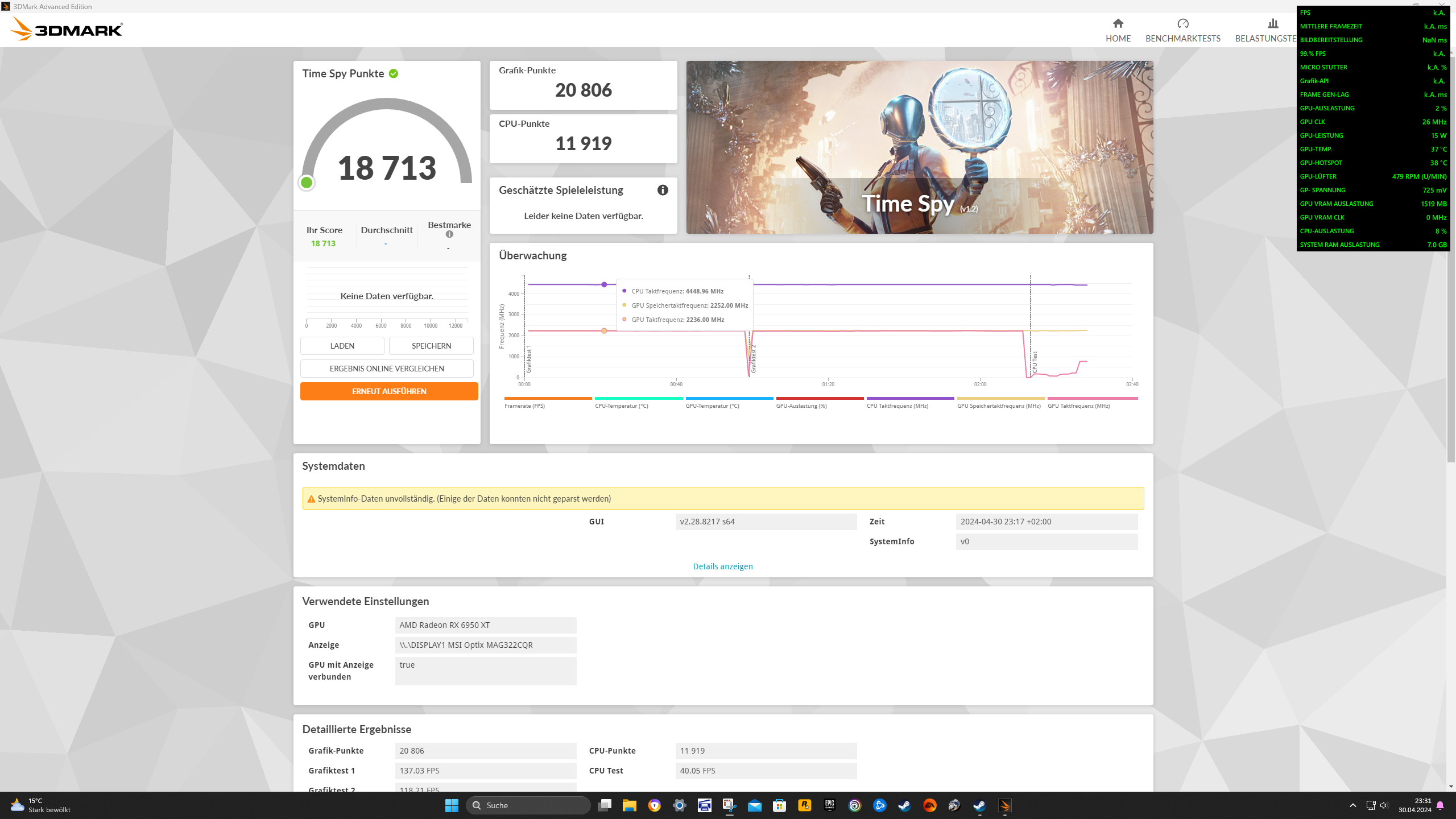Click the green validation checkmark icon
The image size is (1456, 819).
point(394,74)
